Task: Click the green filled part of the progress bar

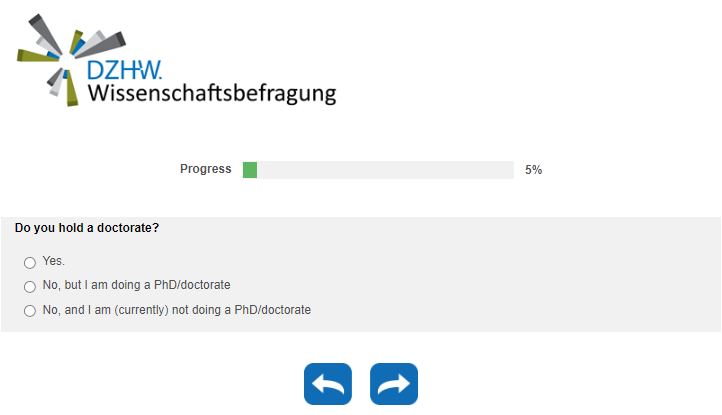Action: tap(250, 170)
